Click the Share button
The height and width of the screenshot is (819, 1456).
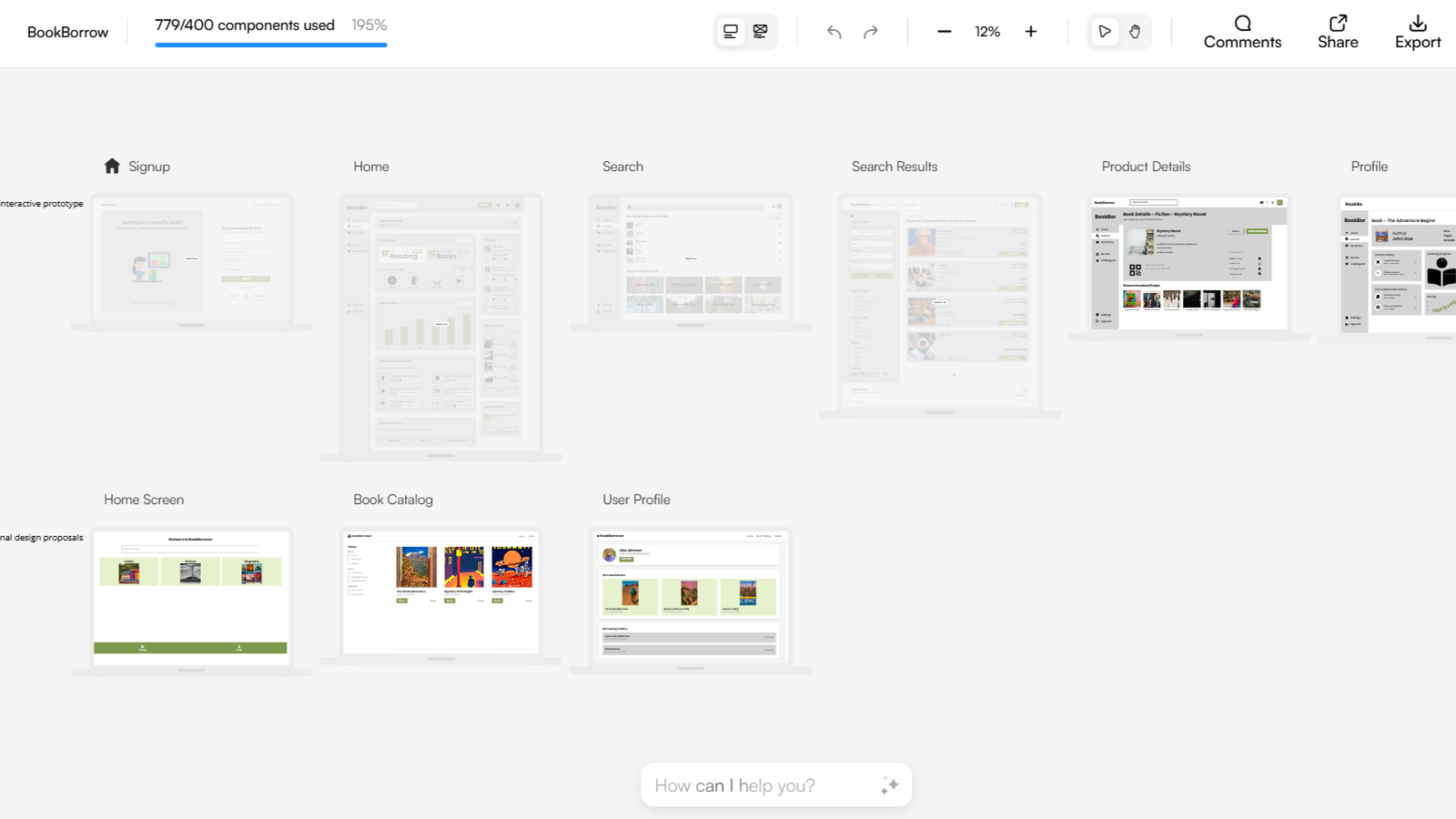1338,32
